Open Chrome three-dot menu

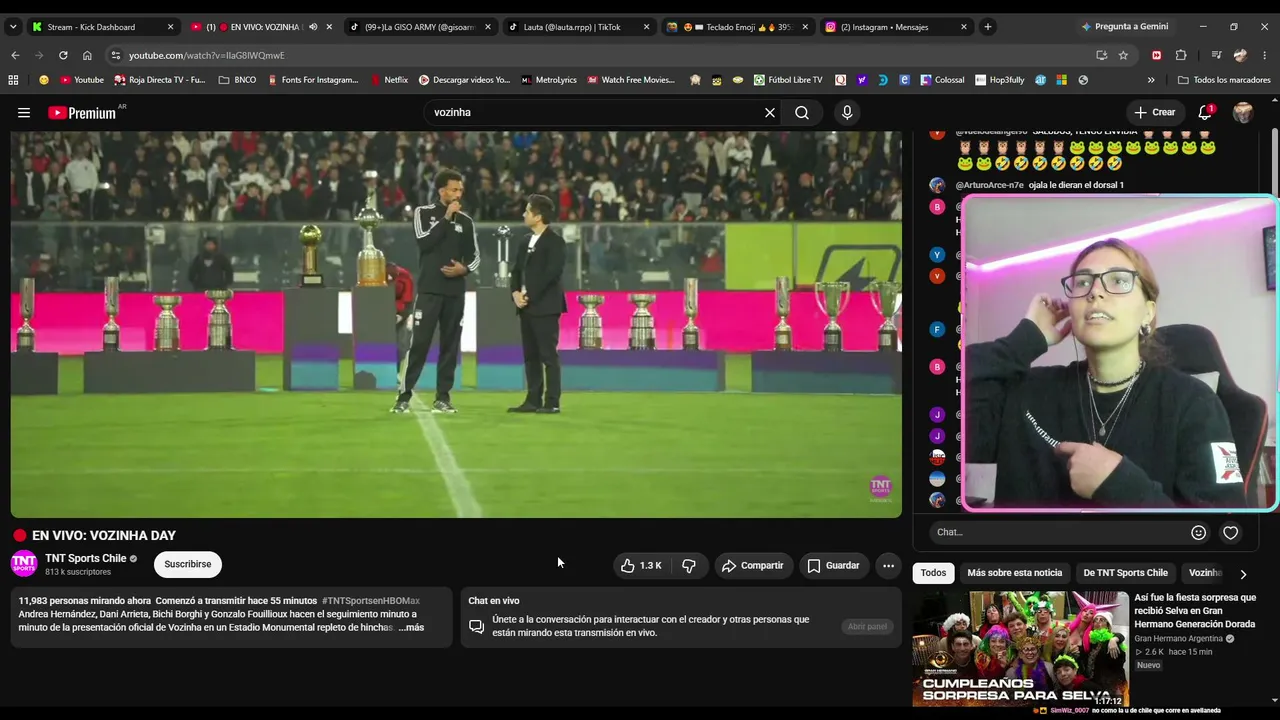coord(1265,55)
